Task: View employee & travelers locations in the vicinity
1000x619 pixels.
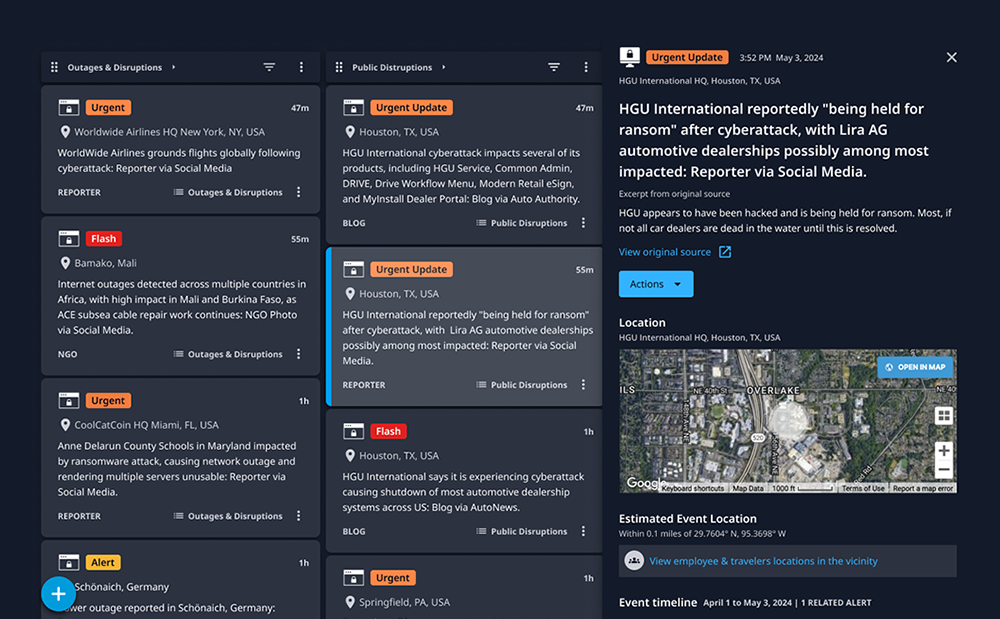Action: tap(762, 561)
